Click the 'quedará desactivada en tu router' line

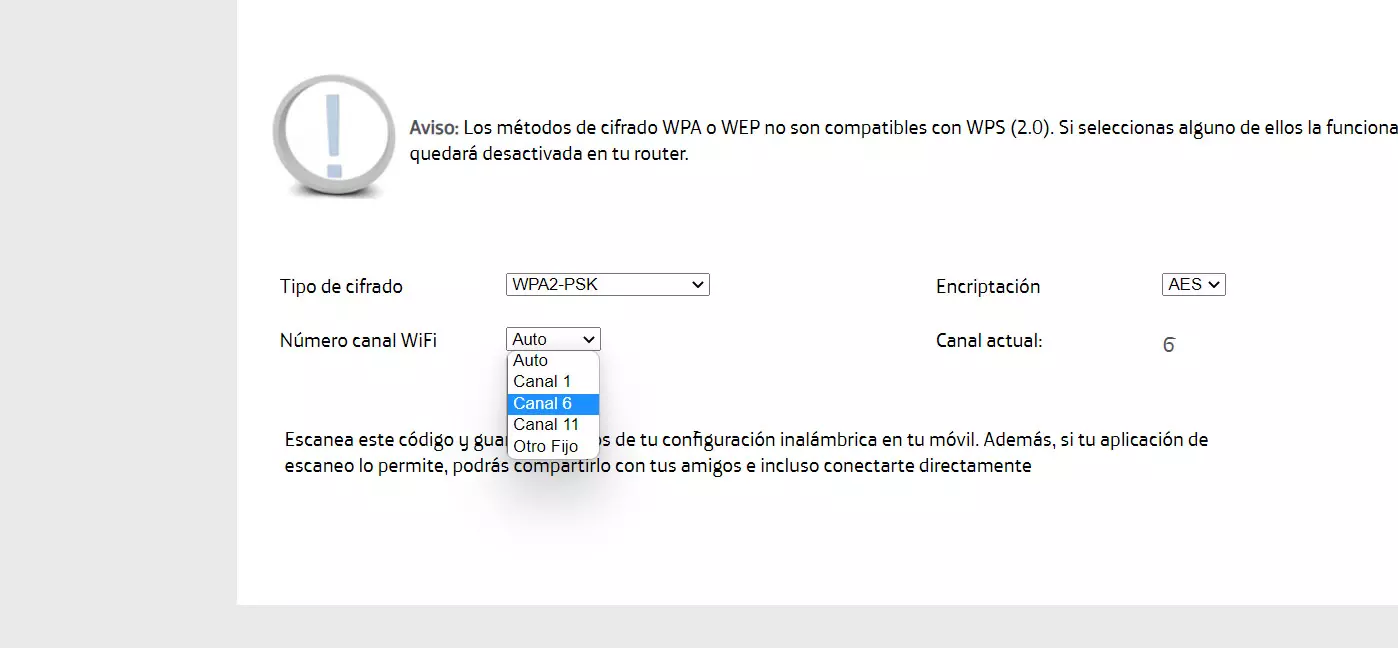point(549,155)
